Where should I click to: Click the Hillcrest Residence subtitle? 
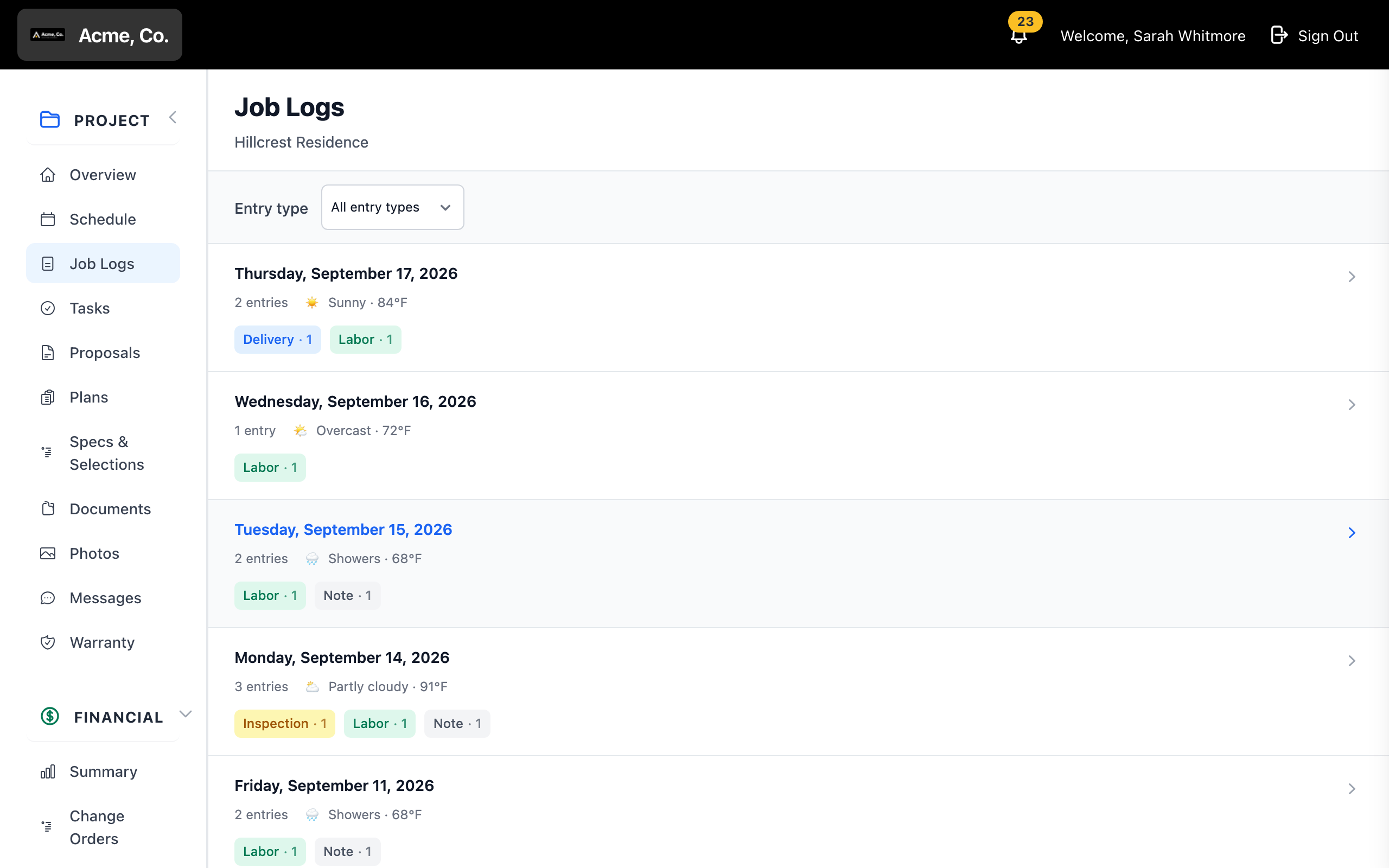point(301,142)
